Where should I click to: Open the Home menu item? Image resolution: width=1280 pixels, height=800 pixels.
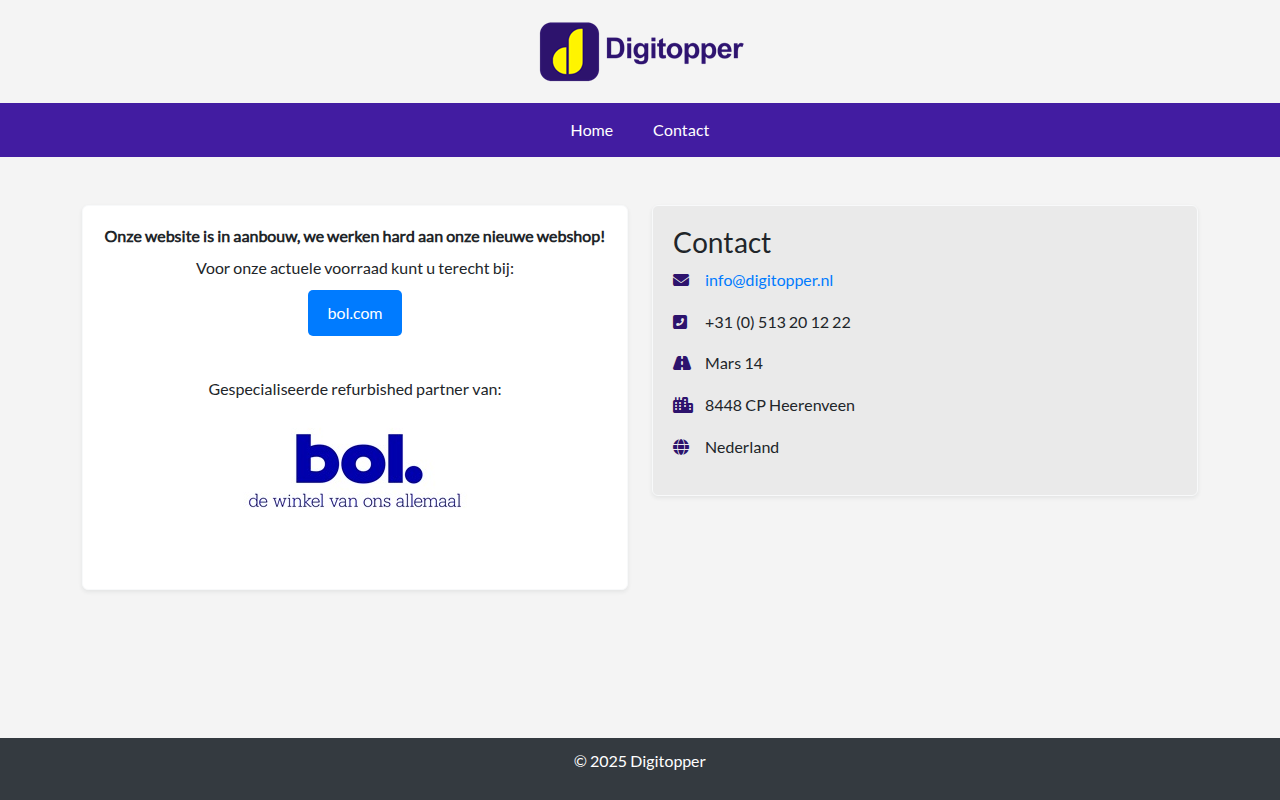point(592,130)
